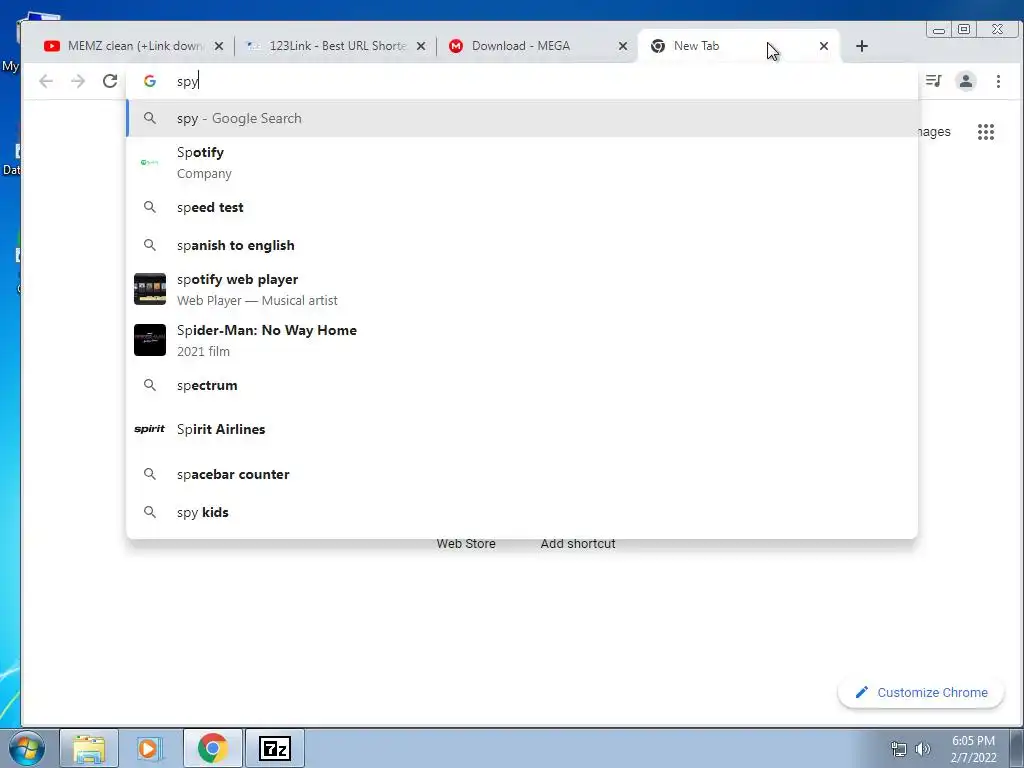
Task: Select 'spy - Google Search' suggestion
Action: pyautogui.click(x=522, y=118)
